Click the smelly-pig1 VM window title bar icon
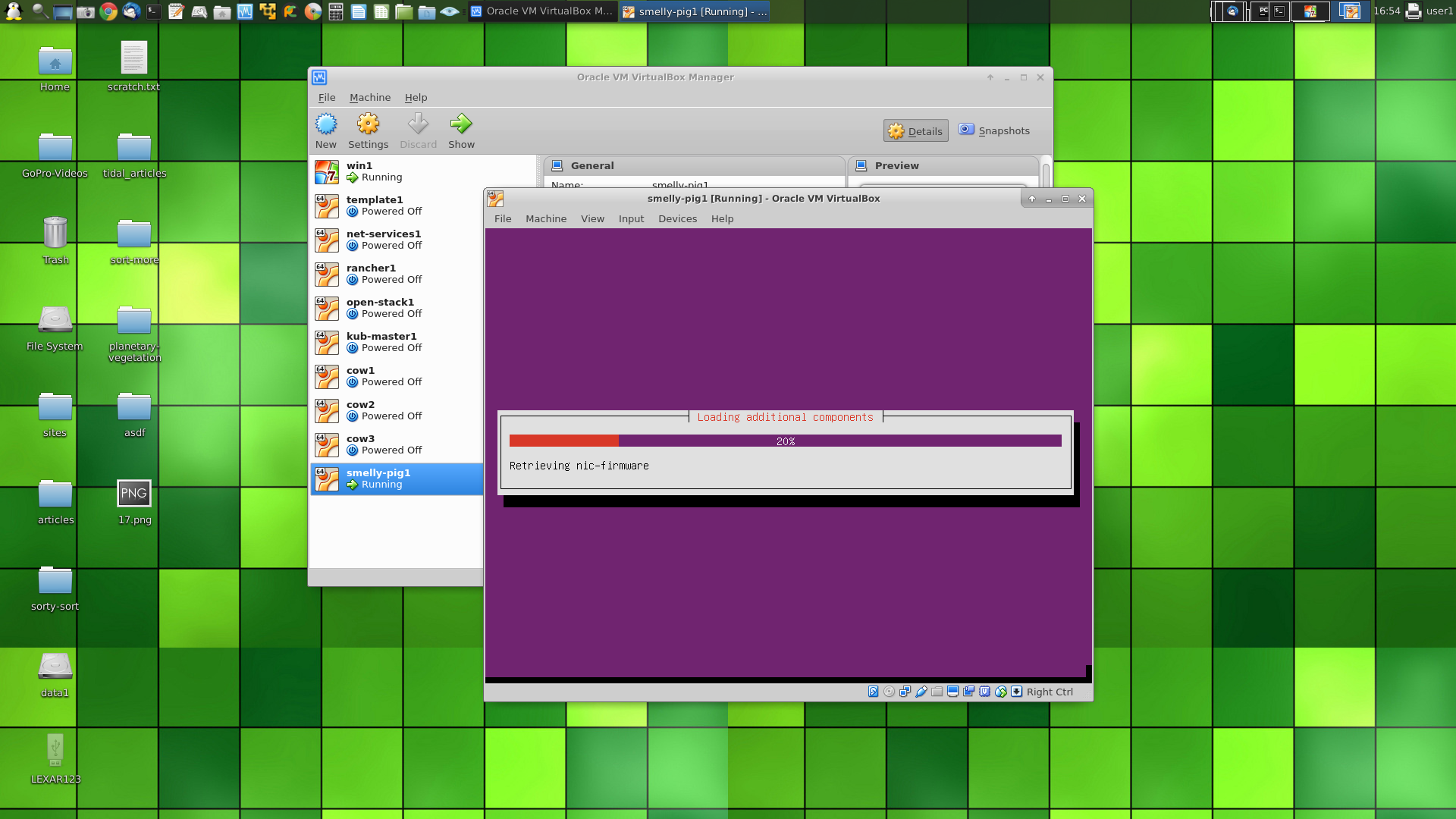This screenshot has width=1456, height=819. (495, 199)
